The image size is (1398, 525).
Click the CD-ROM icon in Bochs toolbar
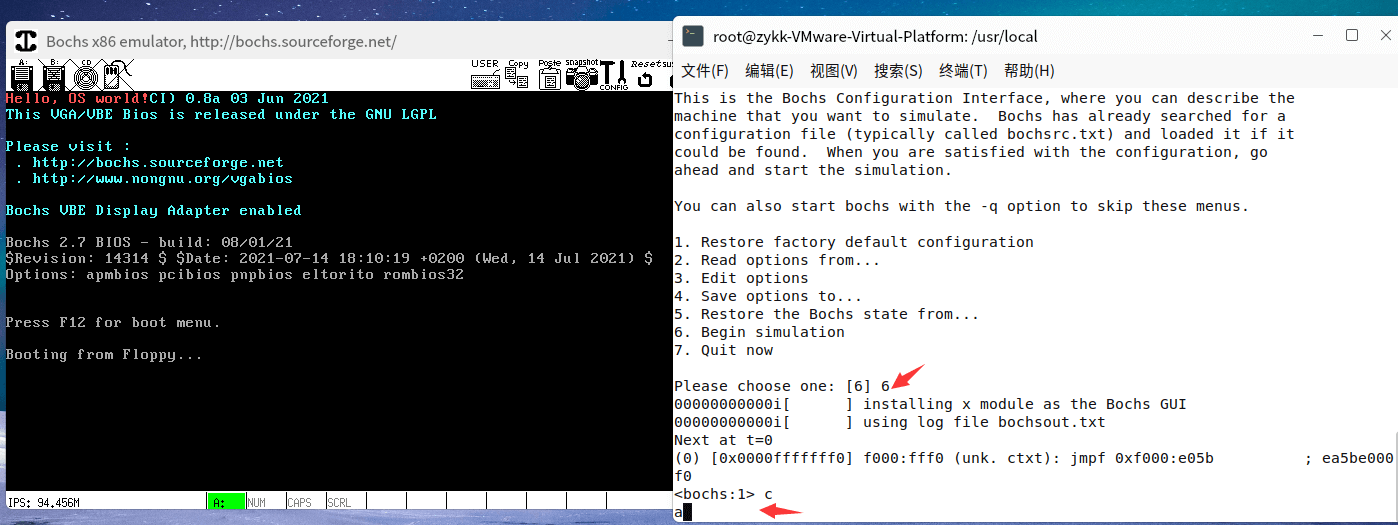(86, 75)
